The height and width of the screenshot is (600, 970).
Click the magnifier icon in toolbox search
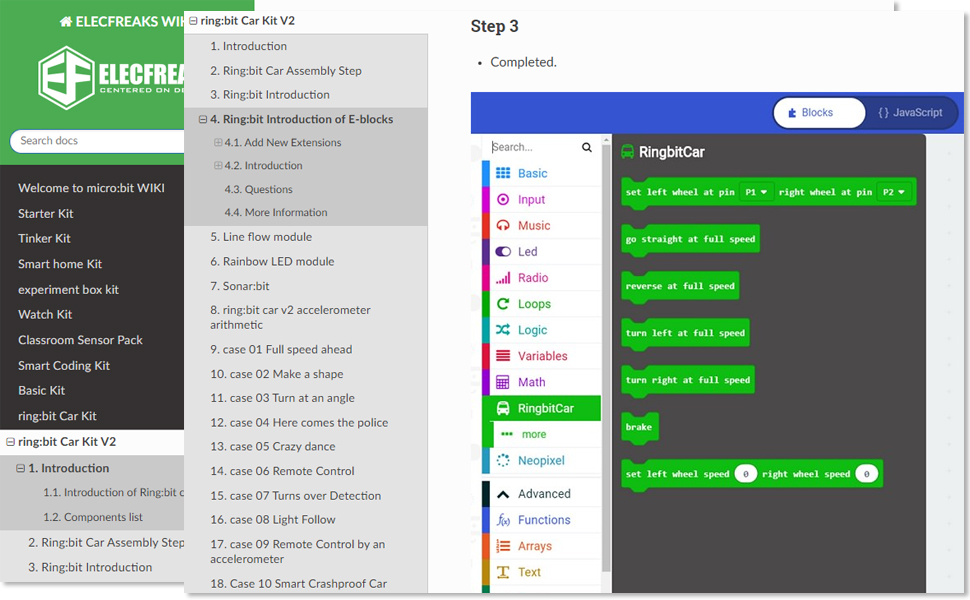coord(586,147)
